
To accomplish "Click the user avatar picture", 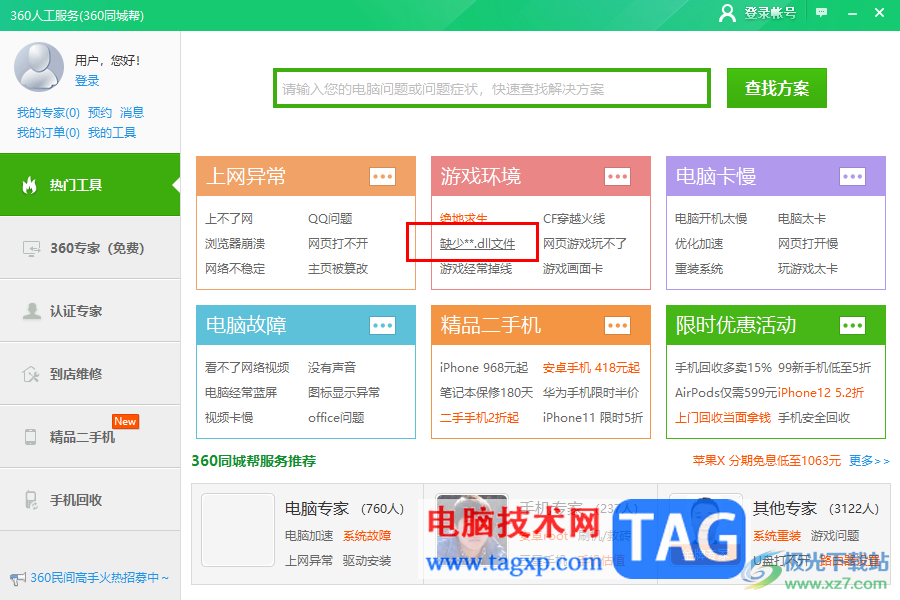I will click(39, 67).
